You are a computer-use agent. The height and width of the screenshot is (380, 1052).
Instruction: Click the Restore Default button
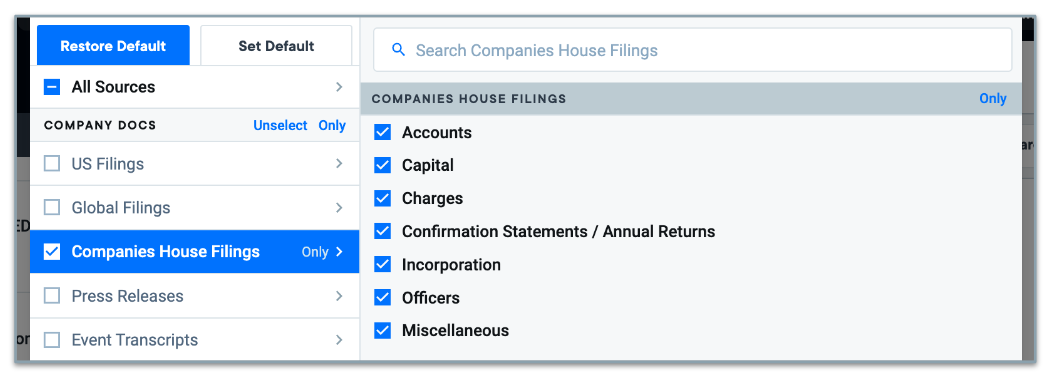pyautogui.click(x=113, y=46)
